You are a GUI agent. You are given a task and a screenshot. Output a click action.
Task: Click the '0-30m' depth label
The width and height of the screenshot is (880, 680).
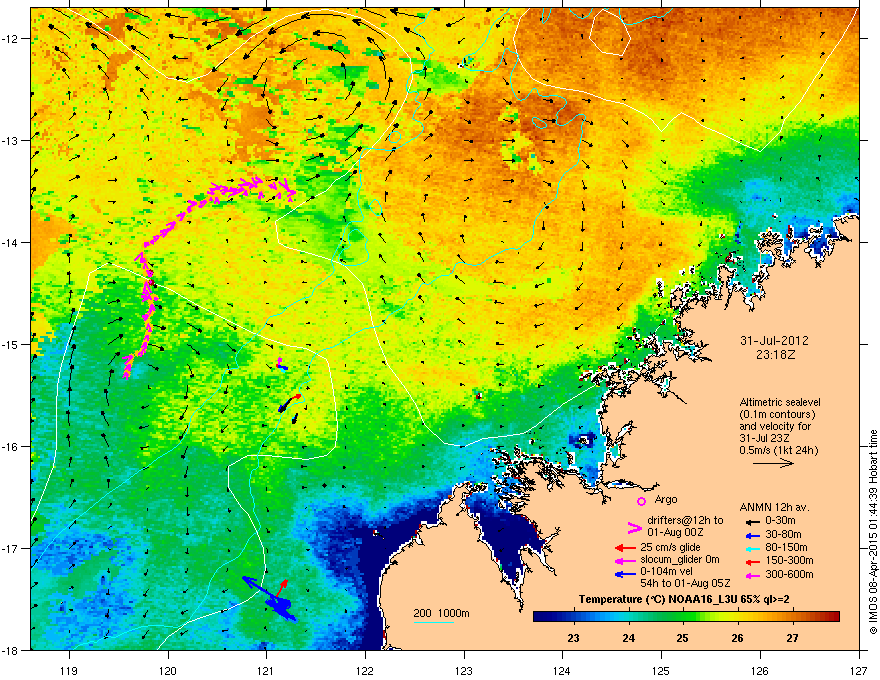(x=780, y=521)
